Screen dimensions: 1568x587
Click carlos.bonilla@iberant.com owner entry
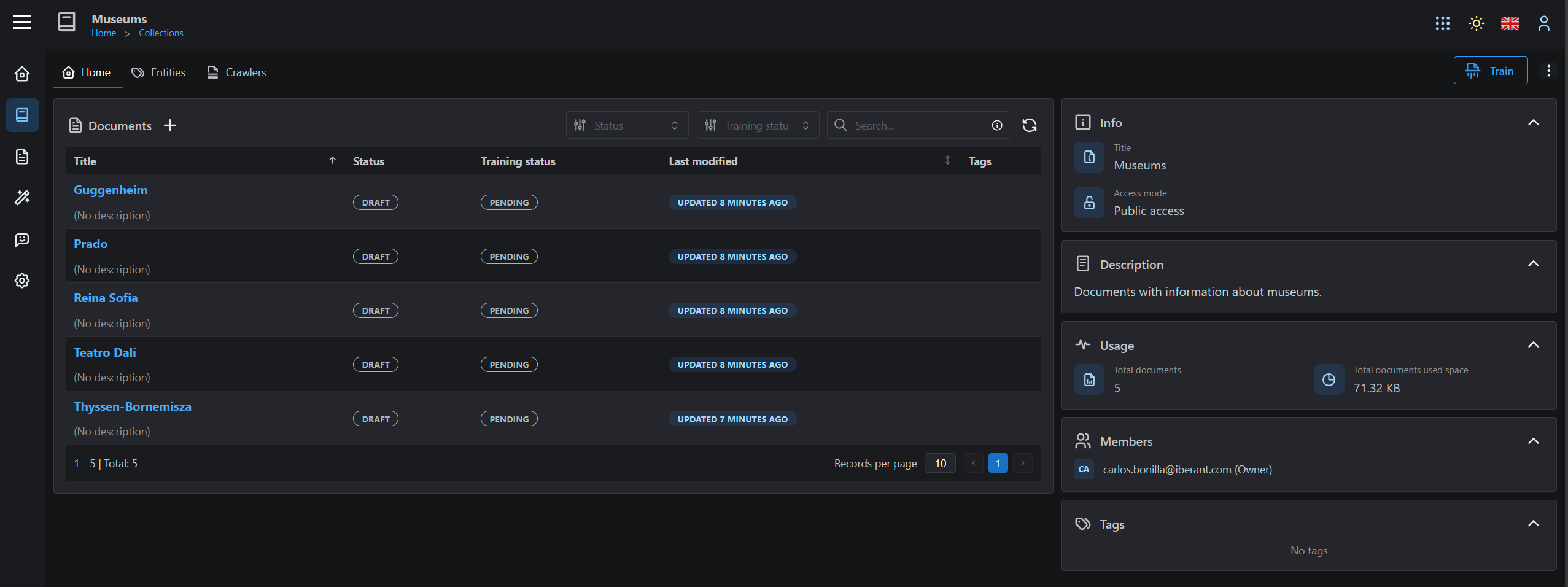tap(1187, 470)
